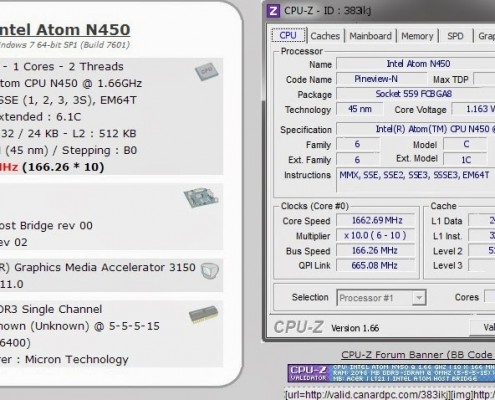This screenshot has height=400, width=495.
Task: Click 'Micron Technology' manufacturer text
Action: tap(77, 359)
